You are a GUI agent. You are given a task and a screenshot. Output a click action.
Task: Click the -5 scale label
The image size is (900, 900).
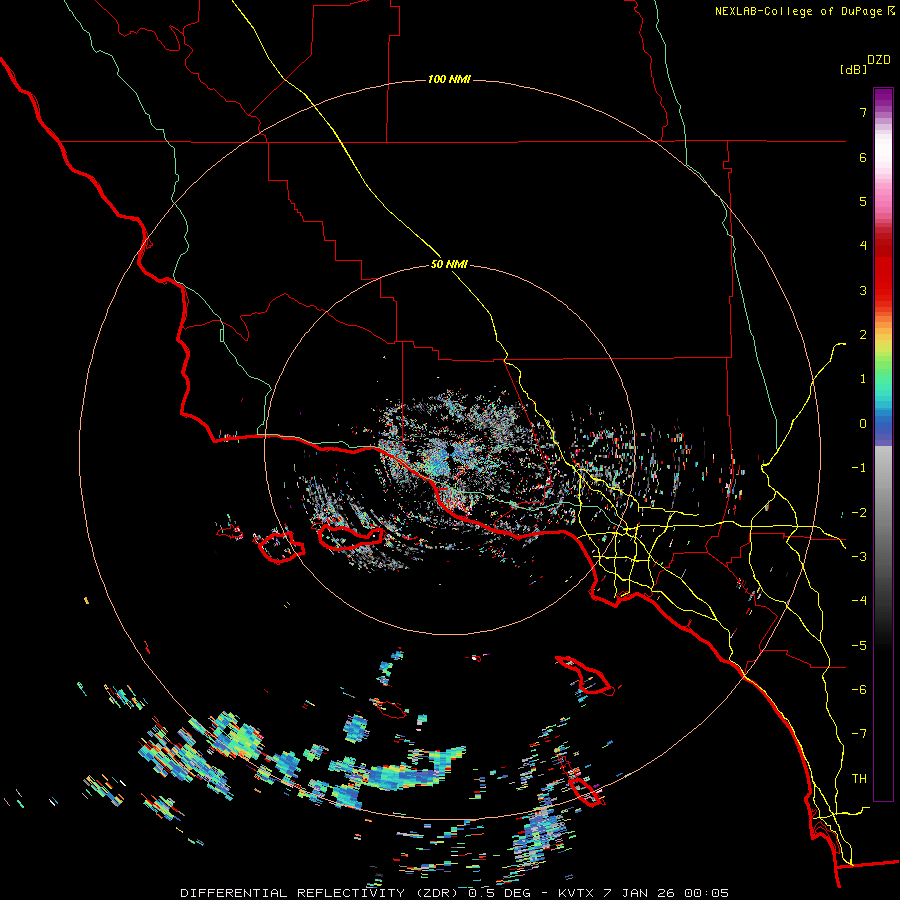(859, 646)
